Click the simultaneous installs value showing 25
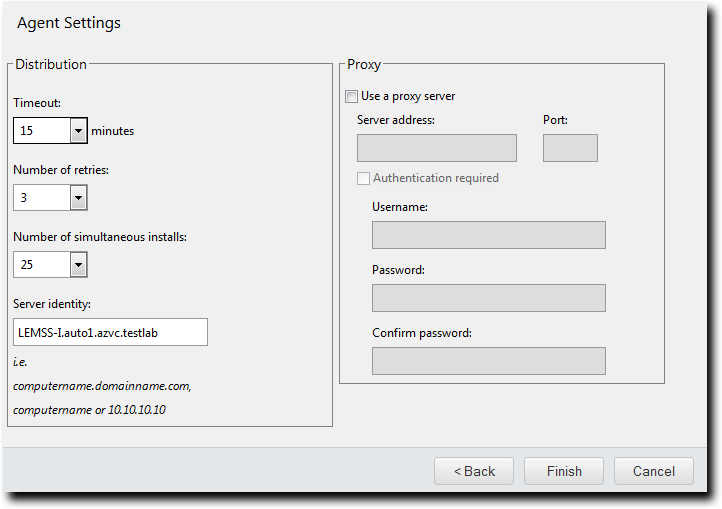 pos(42,265)
